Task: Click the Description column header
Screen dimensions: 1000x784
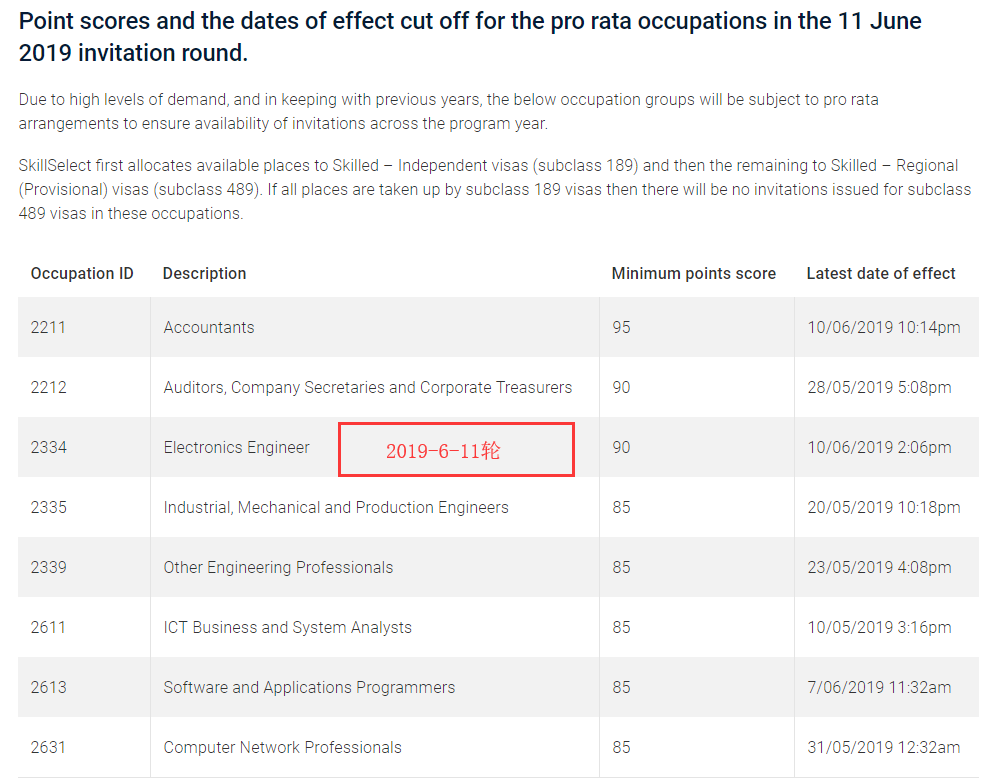Action: 204,273
